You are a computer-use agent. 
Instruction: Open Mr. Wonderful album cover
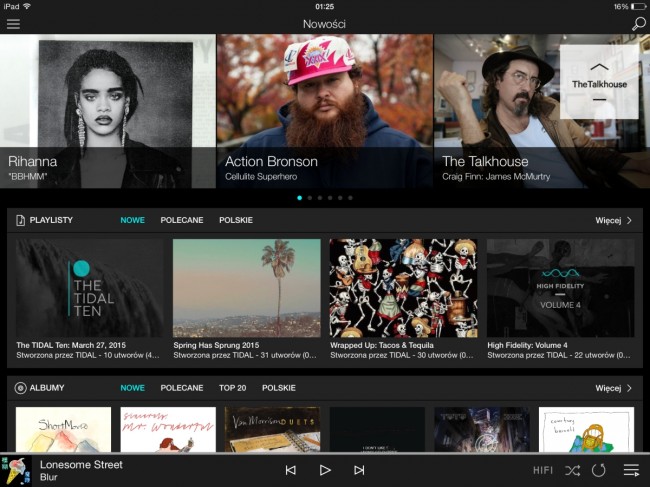(x=168, y=429)
